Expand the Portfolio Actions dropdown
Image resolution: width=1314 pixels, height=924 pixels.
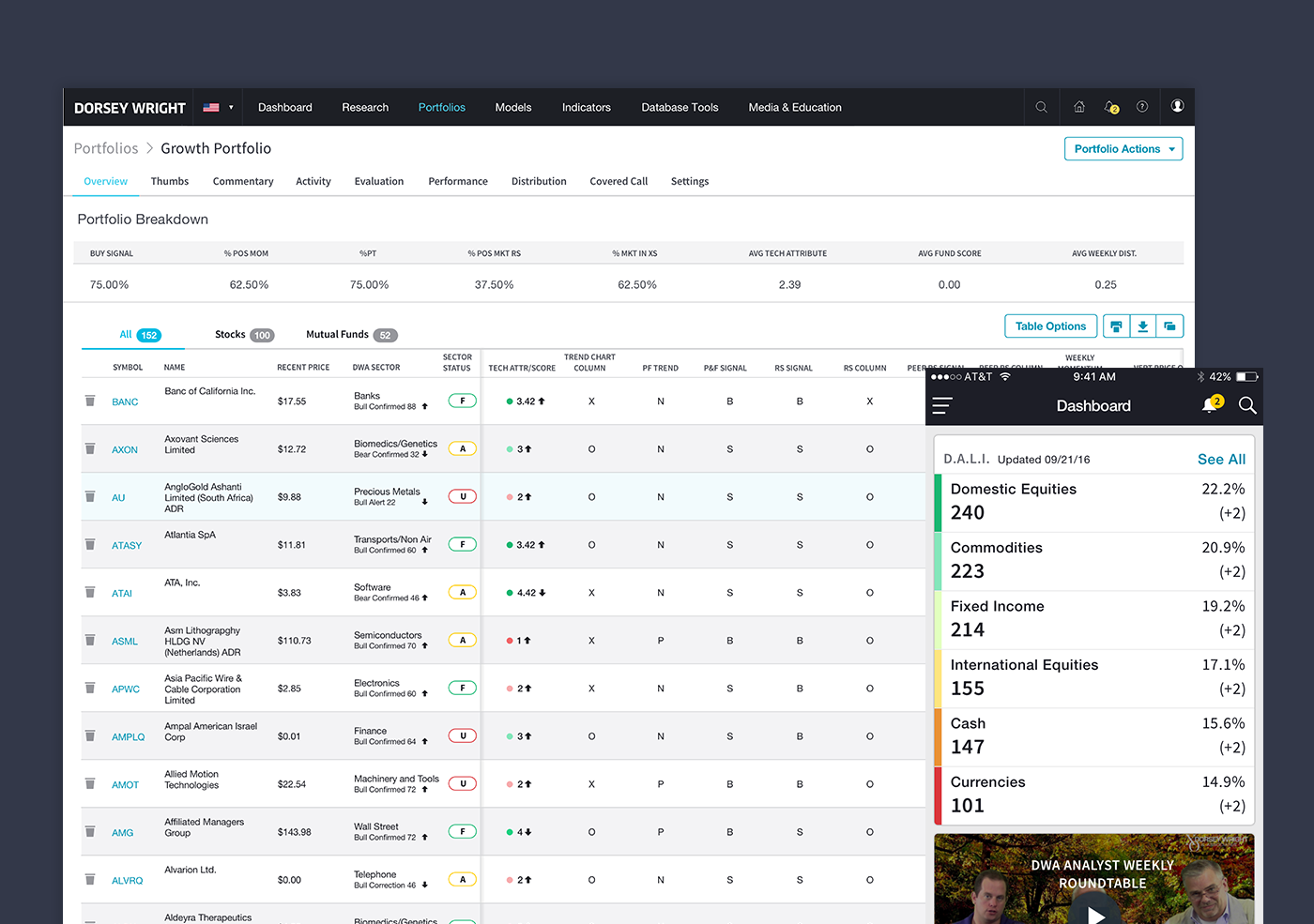(x=1123, y=149)
